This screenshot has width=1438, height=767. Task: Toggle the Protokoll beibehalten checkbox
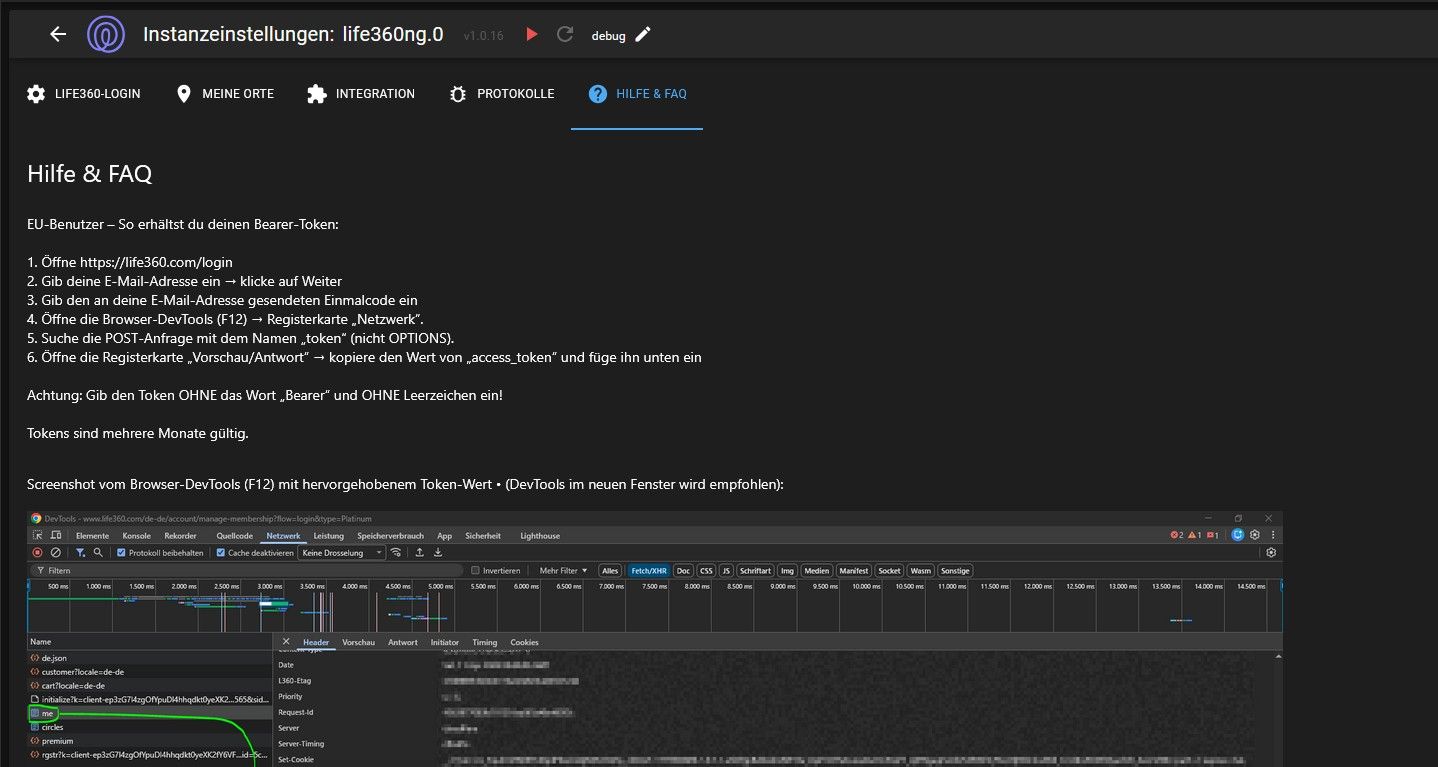click(121, 553)
